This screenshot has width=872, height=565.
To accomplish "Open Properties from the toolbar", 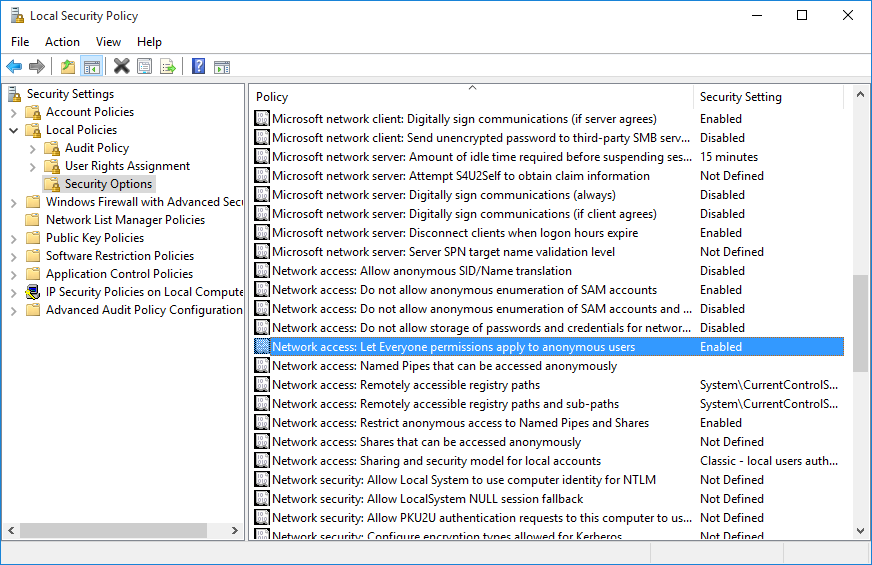I will pos(145,67).
